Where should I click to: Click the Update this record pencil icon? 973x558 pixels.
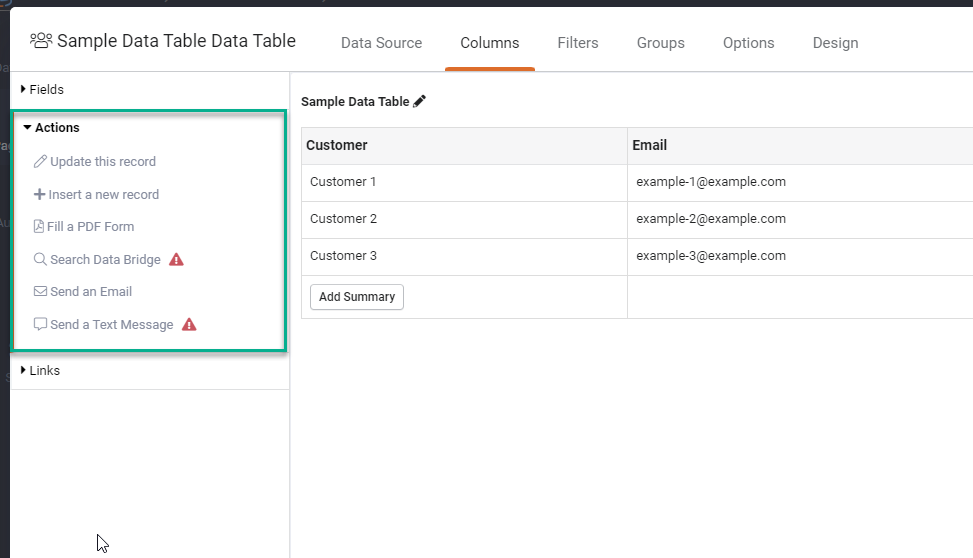pyautogui.click(x=40, y=161)
